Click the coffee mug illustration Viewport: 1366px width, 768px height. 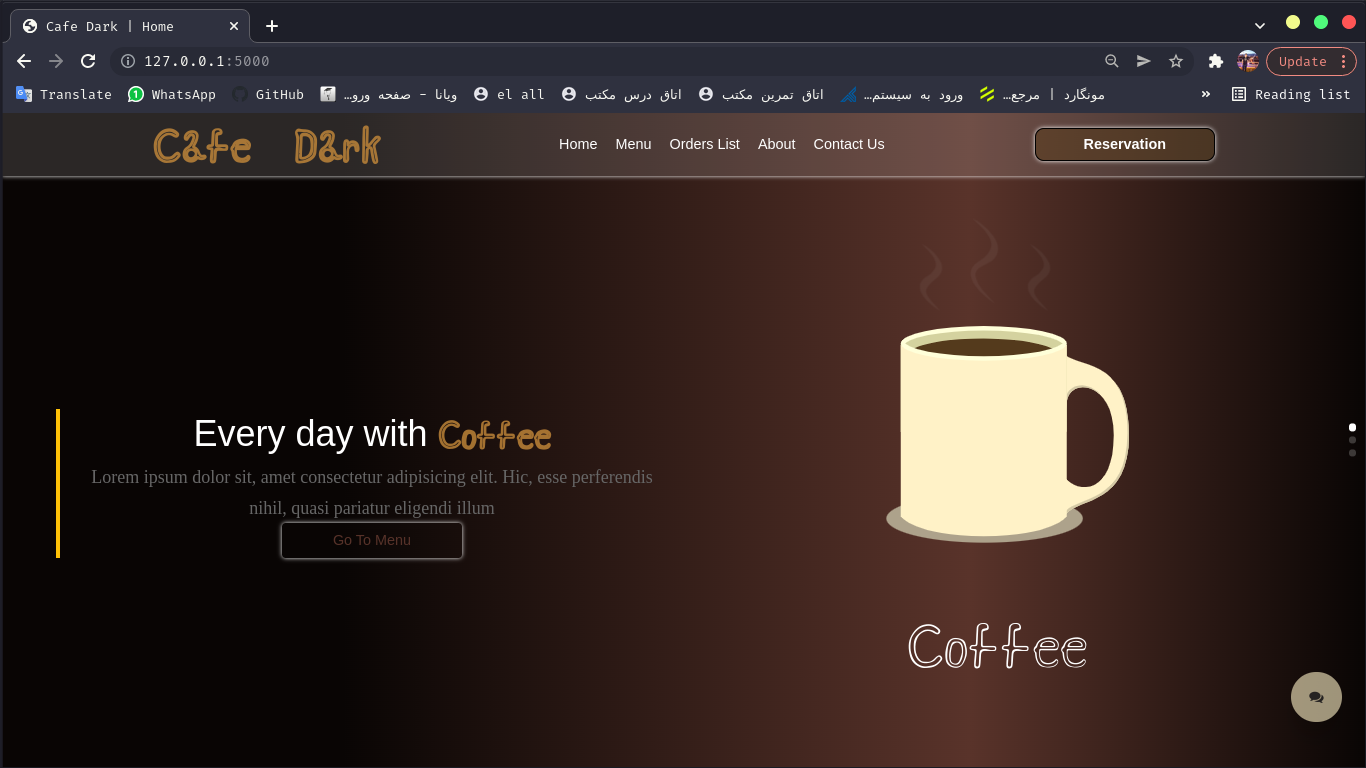pos(1007,433)
